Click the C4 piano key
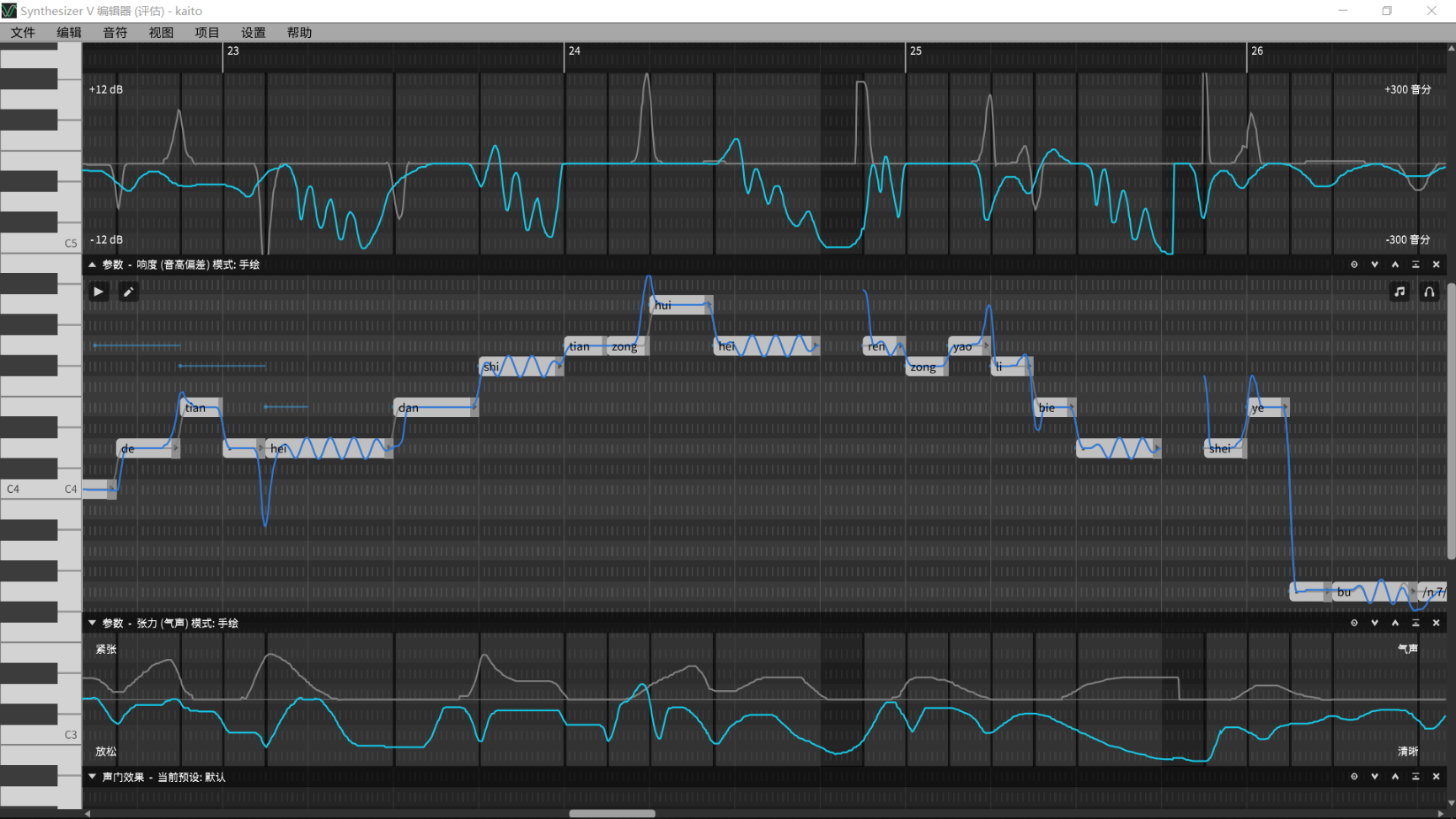Image resolution: width=1456 pixels, height=819 pixels. (x=40, y=489)
